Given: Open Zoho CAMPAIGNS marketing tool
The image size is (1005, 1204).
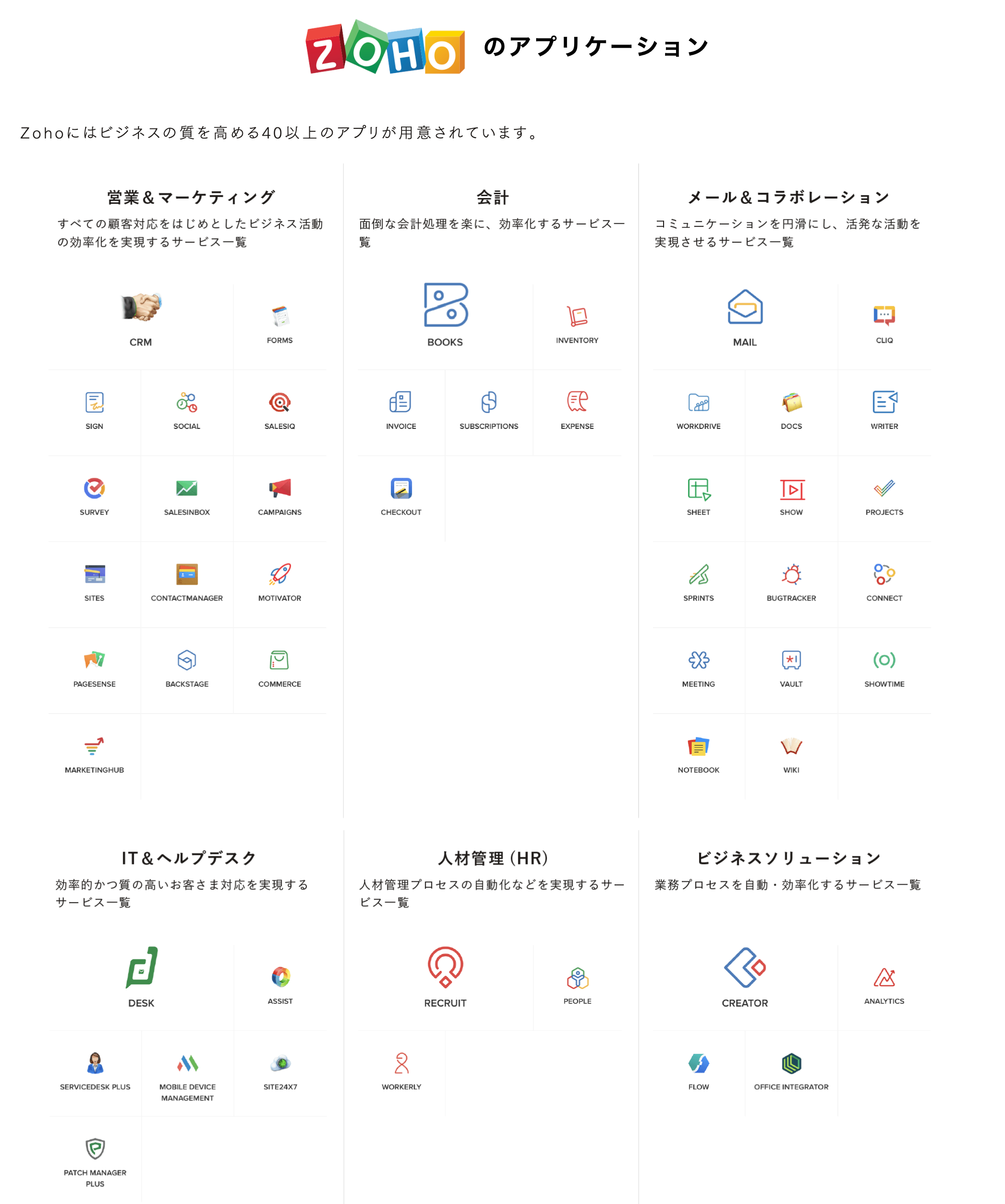Looking at the screenshot, I should click(280, 490).
